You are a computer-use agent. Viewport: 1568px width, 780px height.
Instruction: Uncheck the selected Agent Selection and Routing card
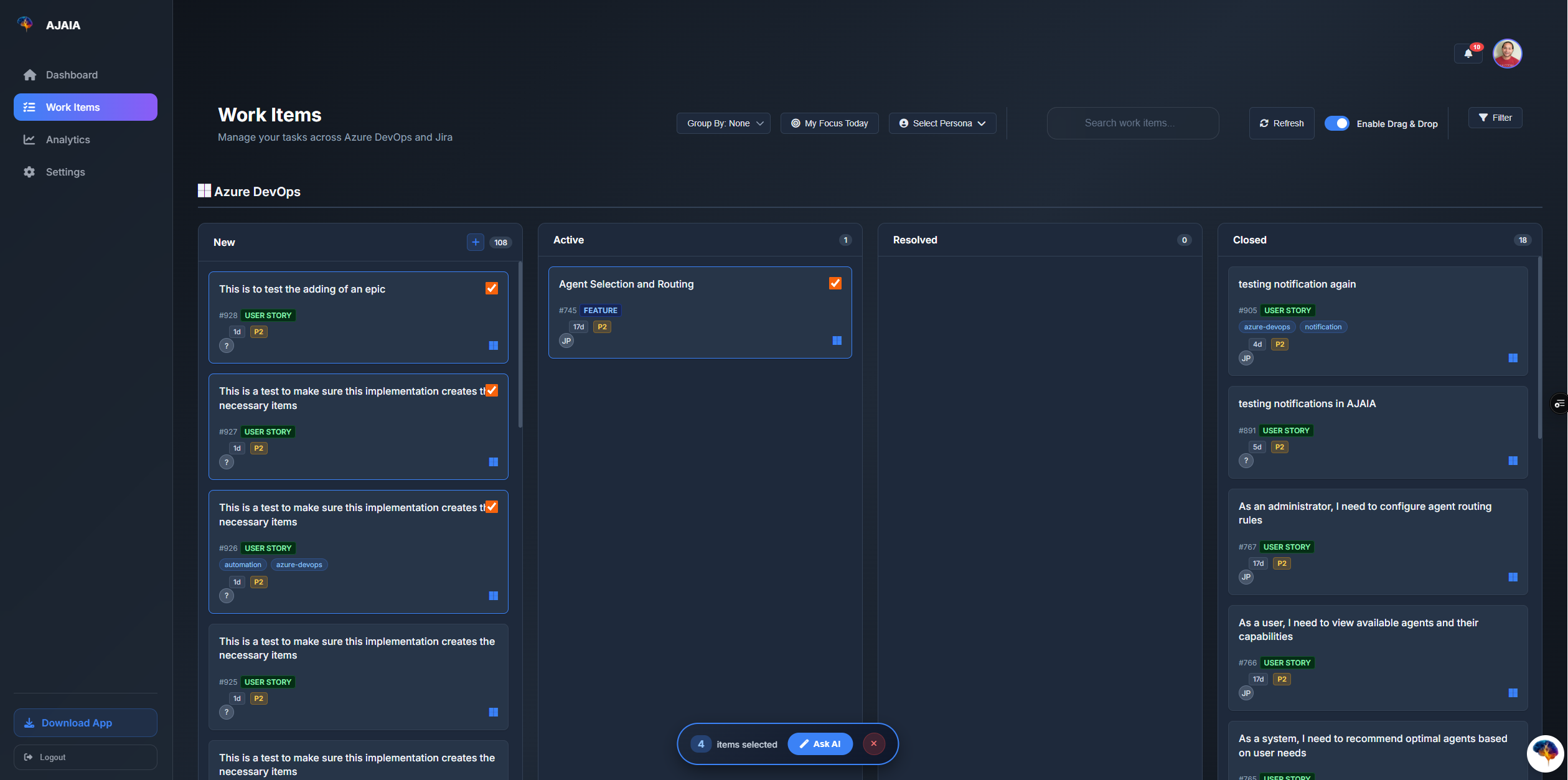(x=835, y=283)
